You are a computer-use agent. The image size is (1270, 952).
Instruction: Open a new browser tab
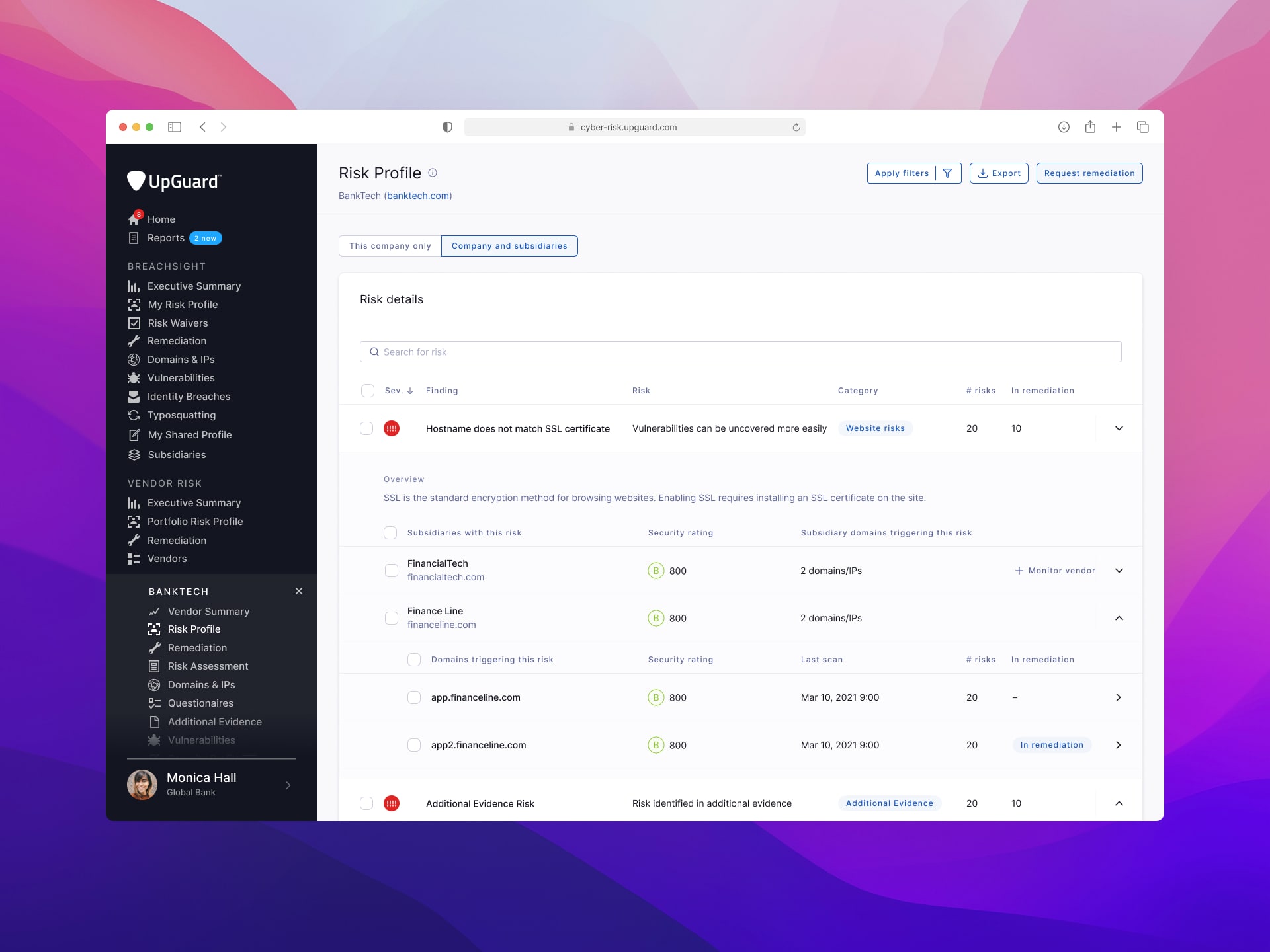coord(1116,127)
